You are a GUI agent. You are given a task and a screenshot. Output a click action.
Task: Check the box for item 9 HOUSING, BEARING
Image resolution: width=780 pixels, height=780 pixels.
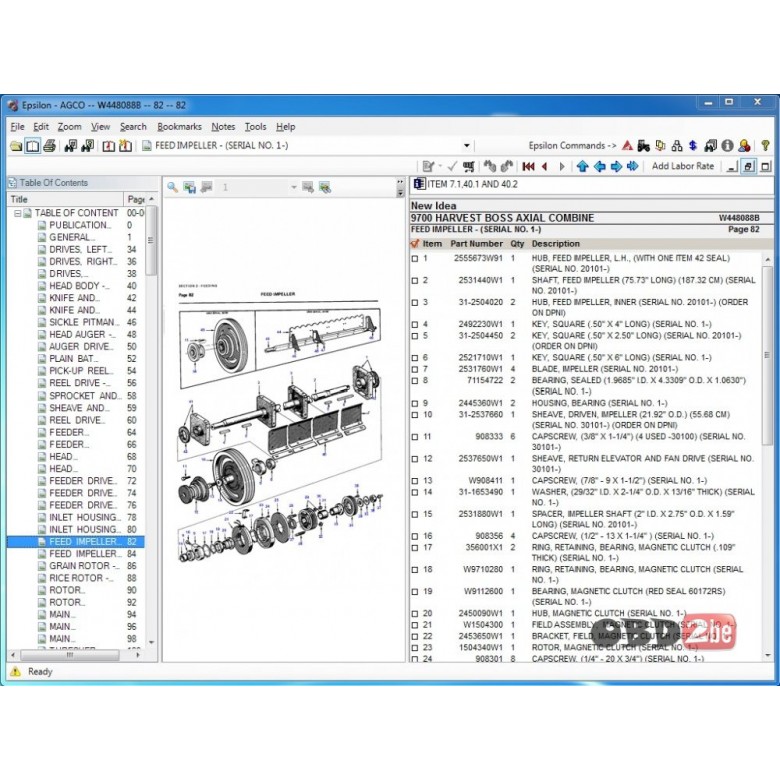415,403
